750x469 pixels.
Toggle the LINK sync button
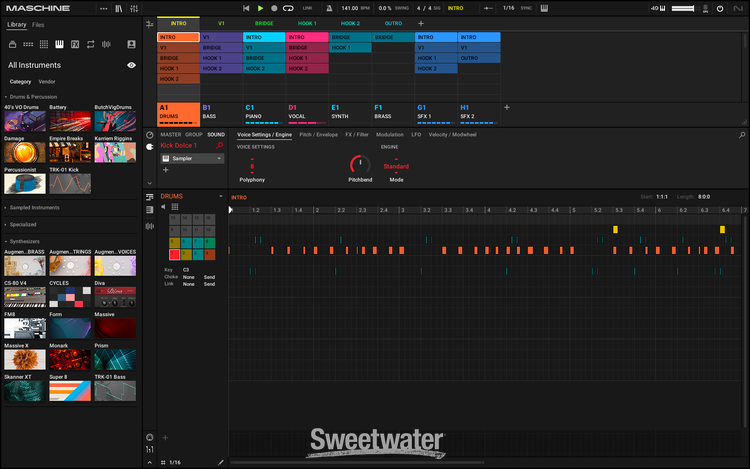point(307,8)
